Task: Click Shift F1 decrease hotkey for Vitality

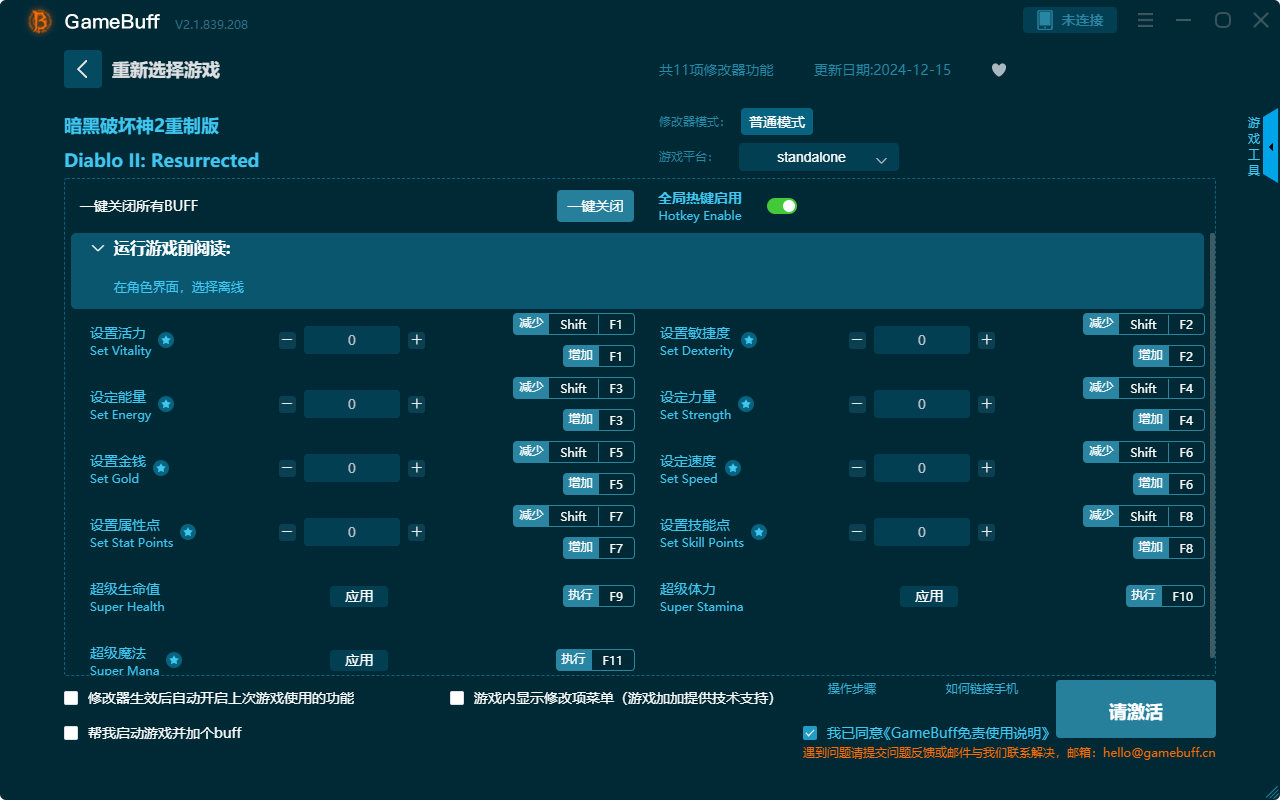Action: (574, 324)
